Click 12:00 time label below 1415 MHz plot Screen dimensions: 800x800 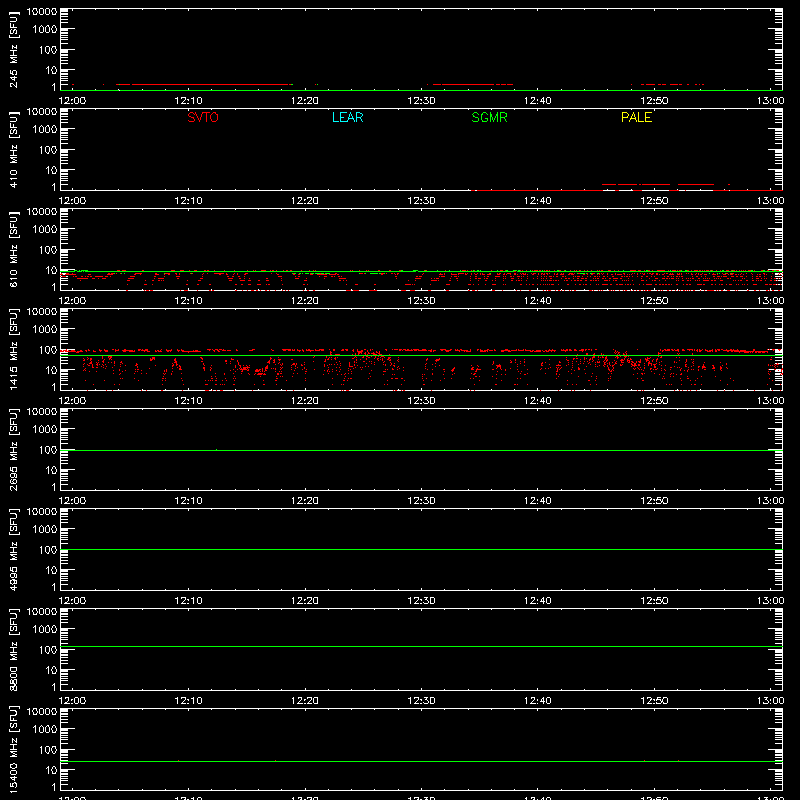point(72,401)
